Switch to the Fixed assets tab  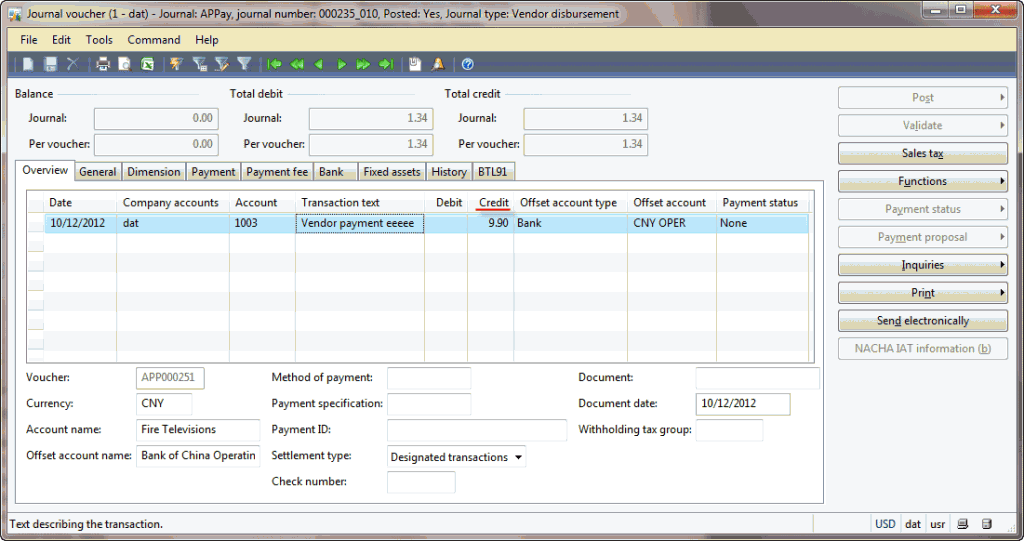pyautogui.click(x=391, y=172)
